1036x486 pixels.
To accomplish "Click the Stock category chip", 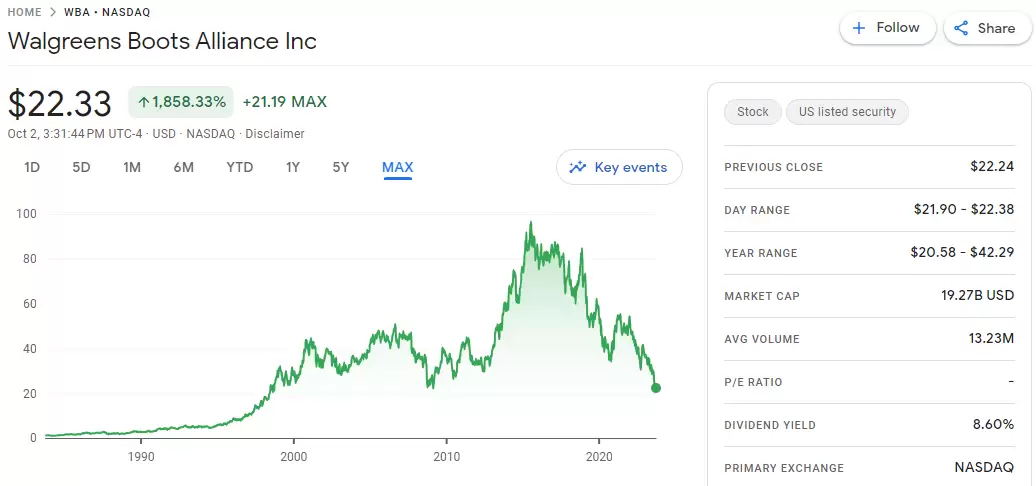I will (x=753, y=112).
